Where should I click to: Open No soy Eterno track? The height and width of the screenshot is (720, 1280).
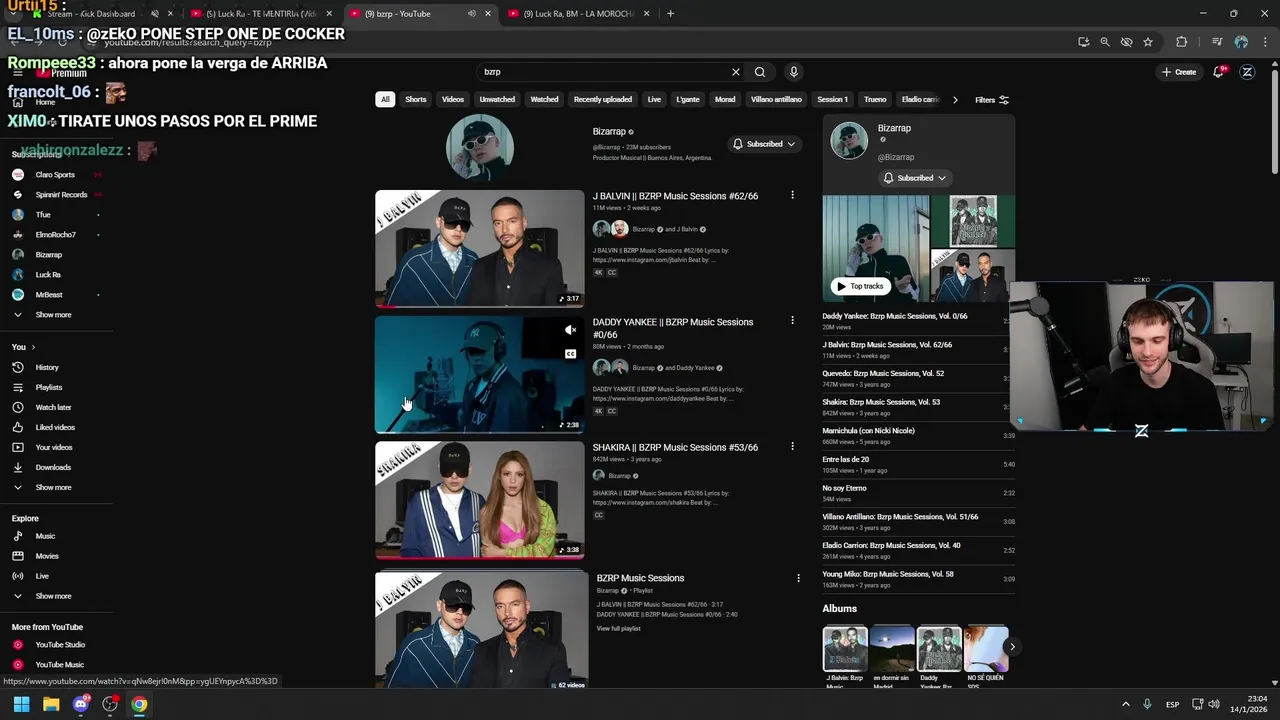pyautogui.click(x=844, y=488)
